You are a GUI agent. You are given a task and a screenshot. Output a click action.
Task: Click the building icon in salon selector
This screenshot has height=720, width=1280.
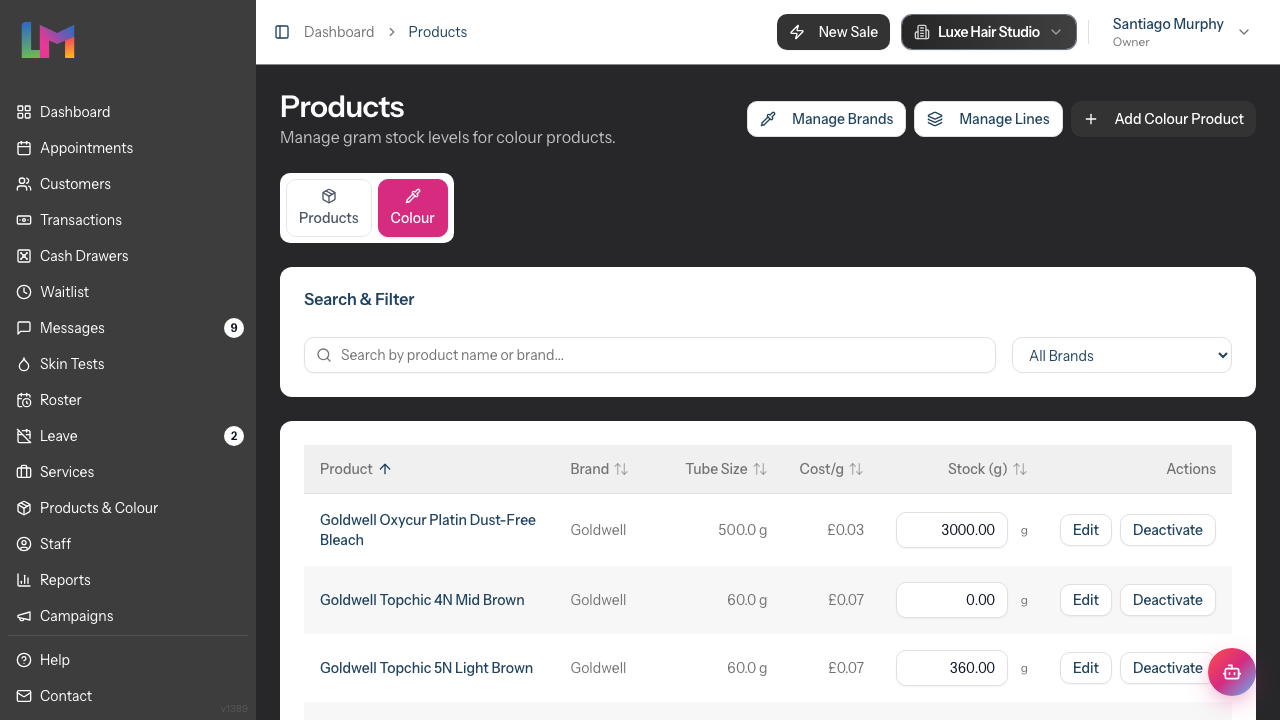coord(922,32)
